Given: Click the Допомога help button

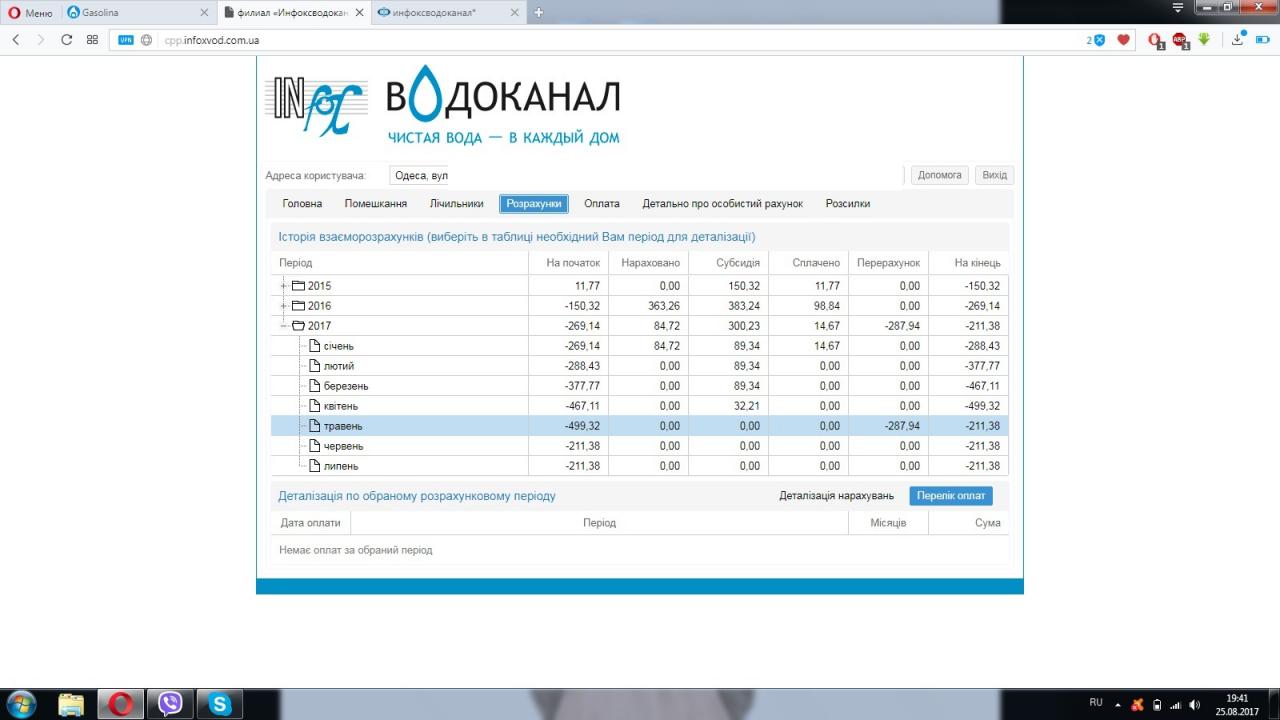Looking at the screenshot, I should click(x=939, y=175).
